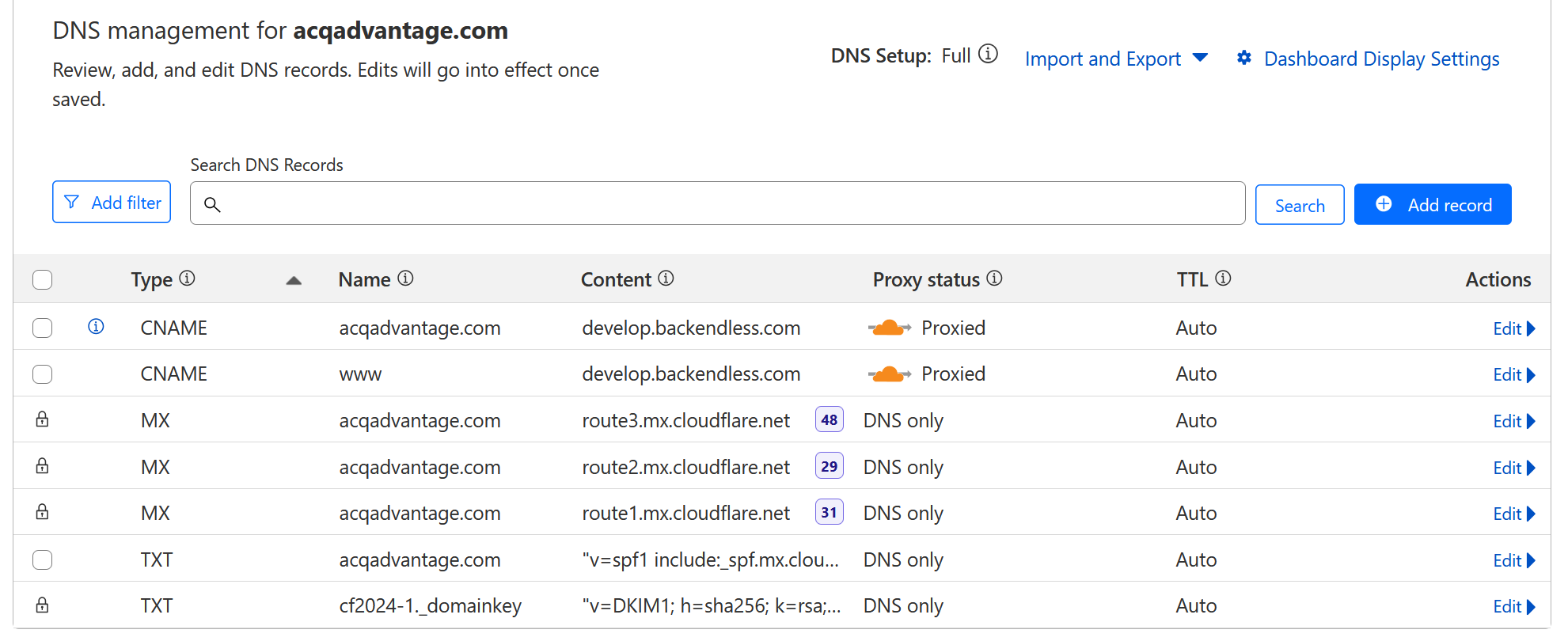
Task: Expand Edit for route2.mx.cloudflare.net record
Action: click(x=1513, y=468)
